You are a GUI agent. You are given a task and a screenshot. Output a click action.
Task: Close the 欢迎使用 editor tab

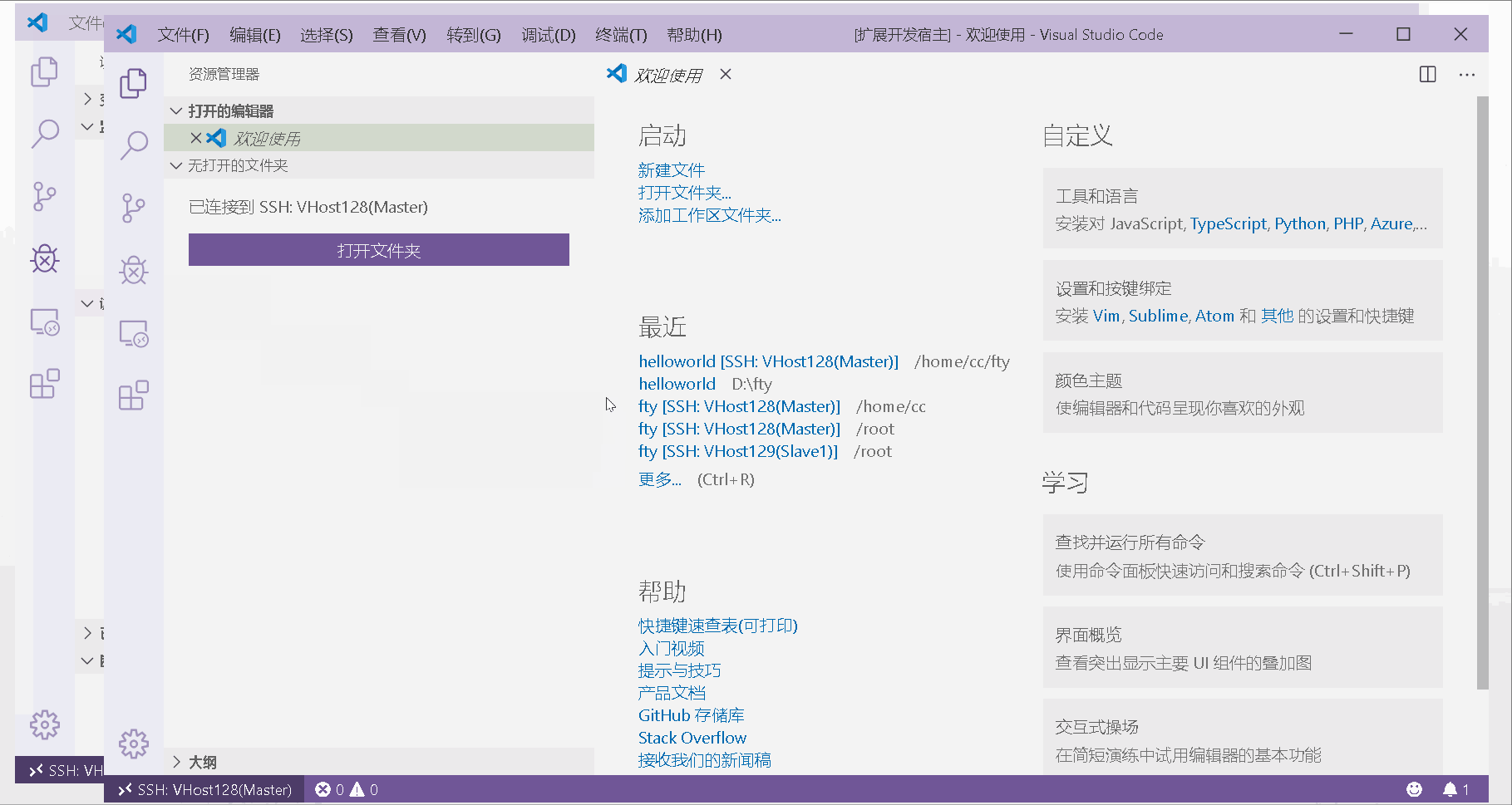pos(726,74)
